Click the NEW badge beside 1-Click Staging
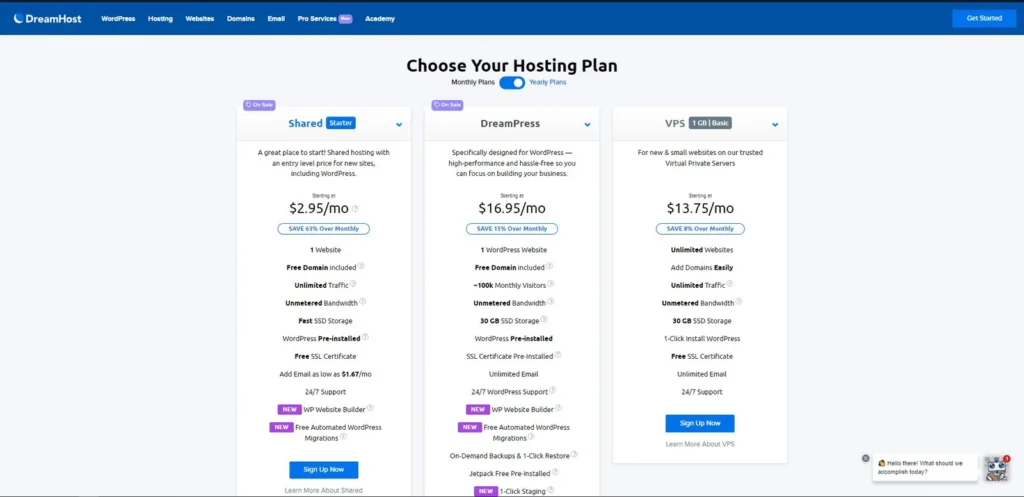Image resolution: width=1024 pixels, height=497 pixels. [x=485, y=491]
